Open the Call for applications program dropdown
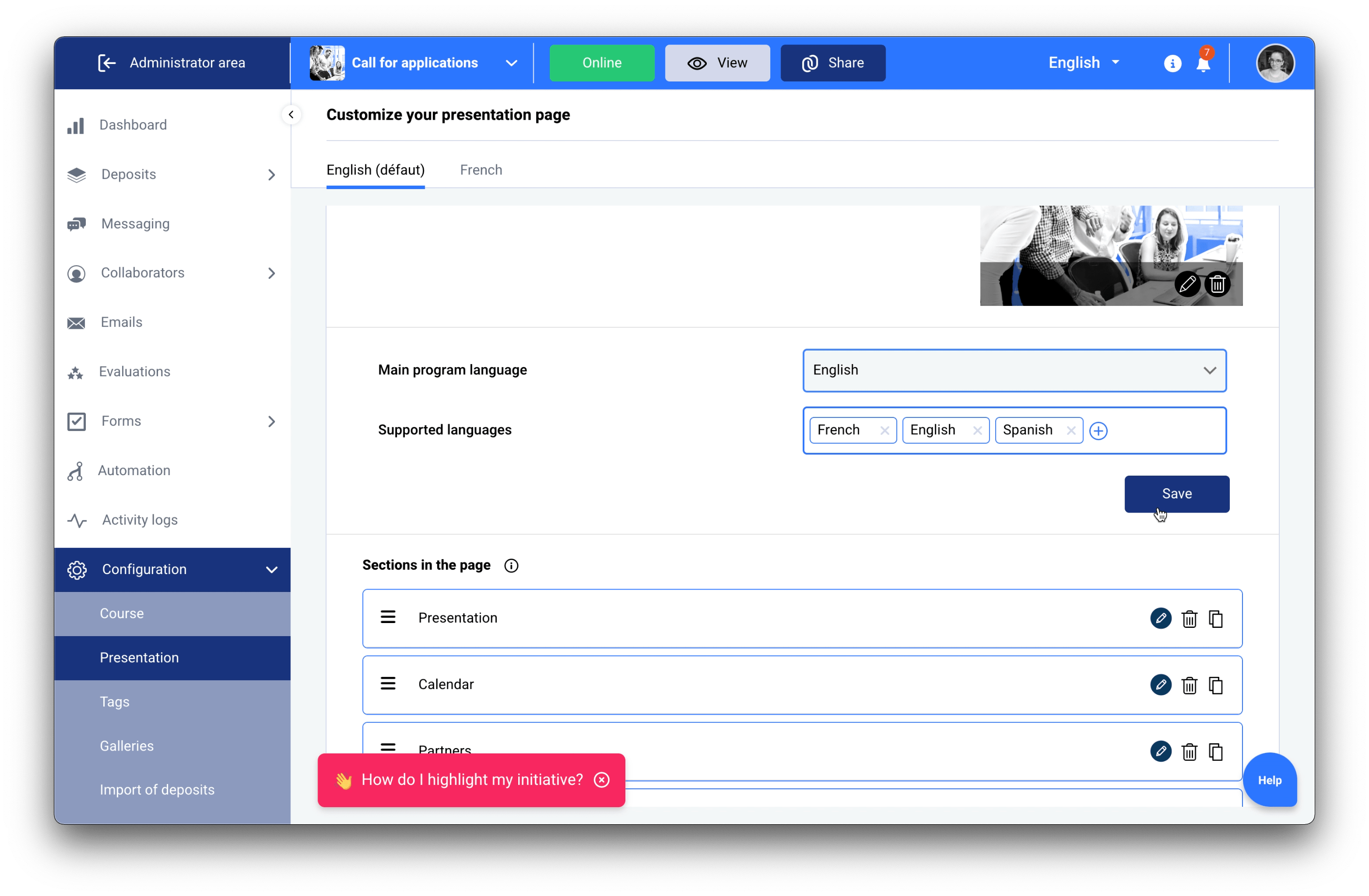Screen dimensions: 1369x896 click(x=511, y=64)
